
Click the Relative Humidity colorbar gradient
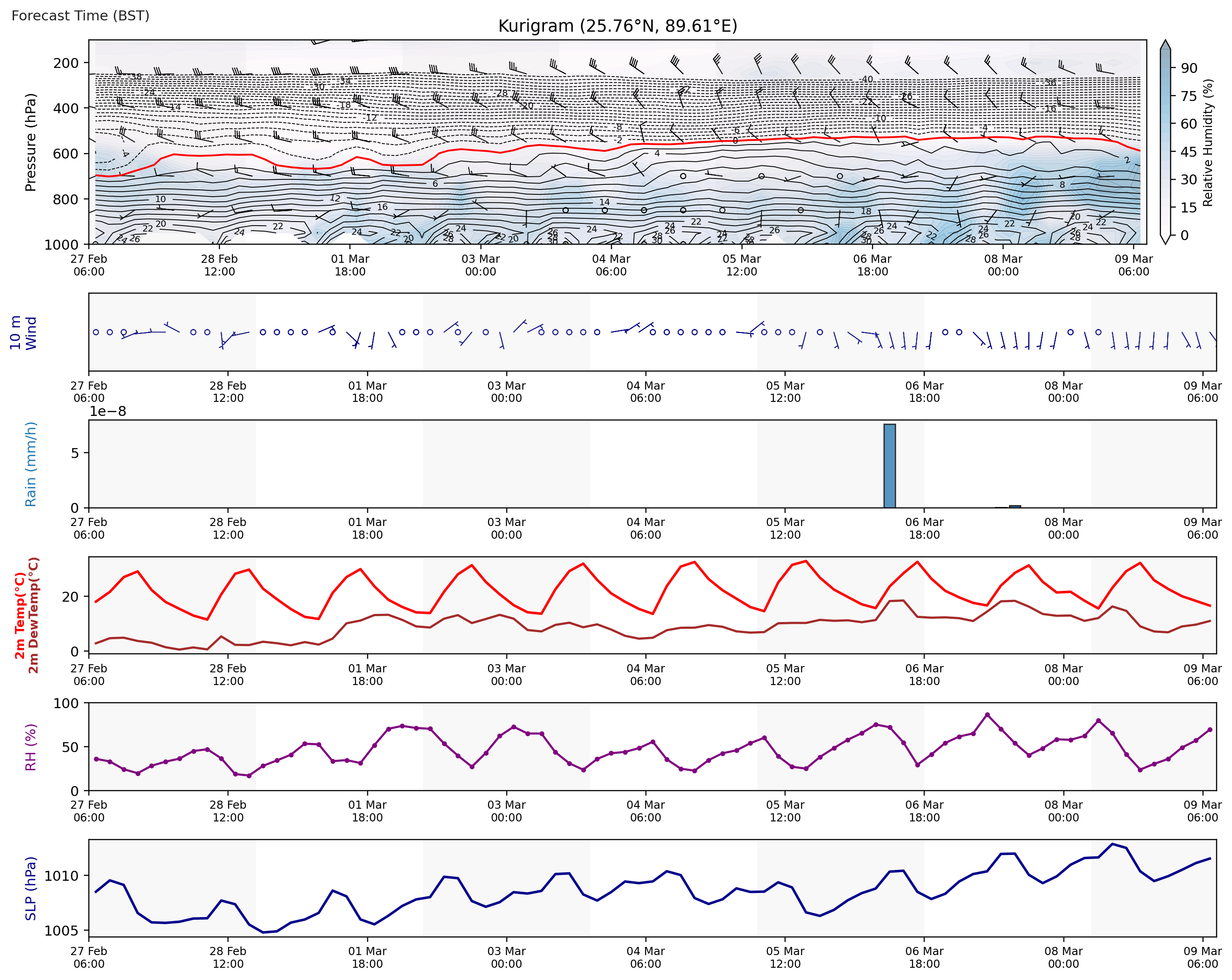coord(1165,143)
